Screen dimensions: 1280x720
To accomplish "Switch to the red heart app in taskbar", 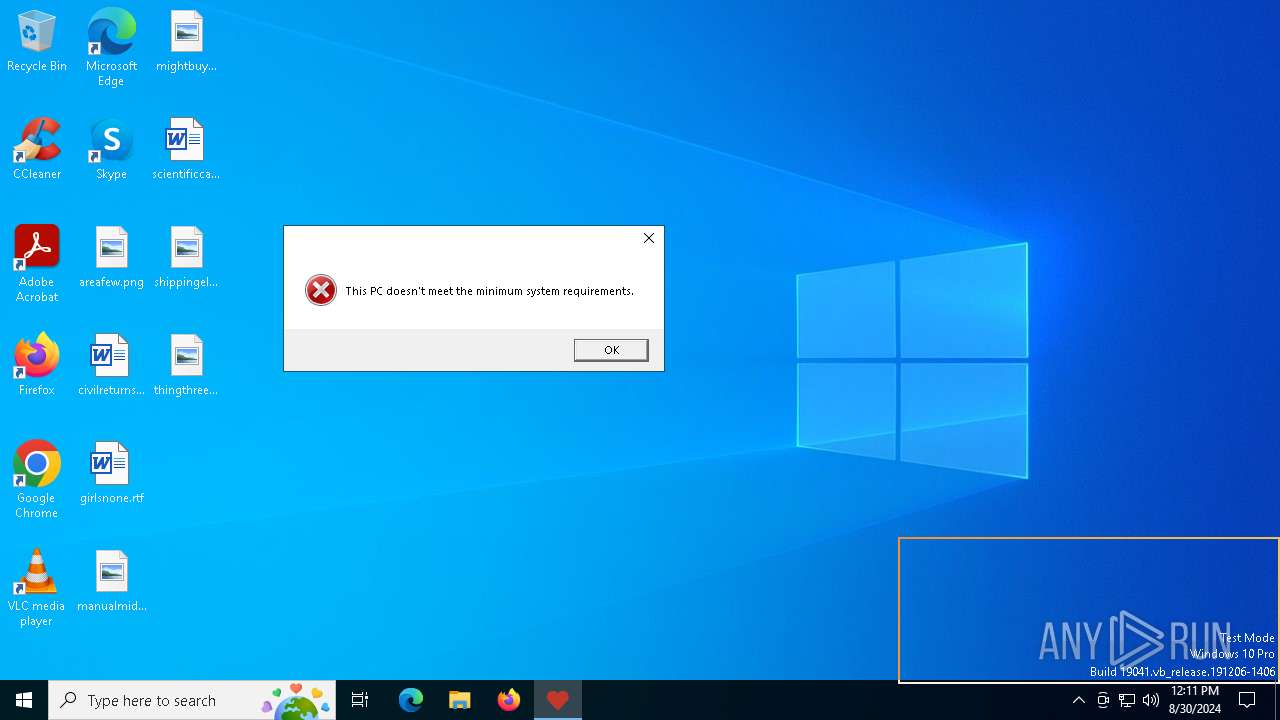I will coord(558,700).
